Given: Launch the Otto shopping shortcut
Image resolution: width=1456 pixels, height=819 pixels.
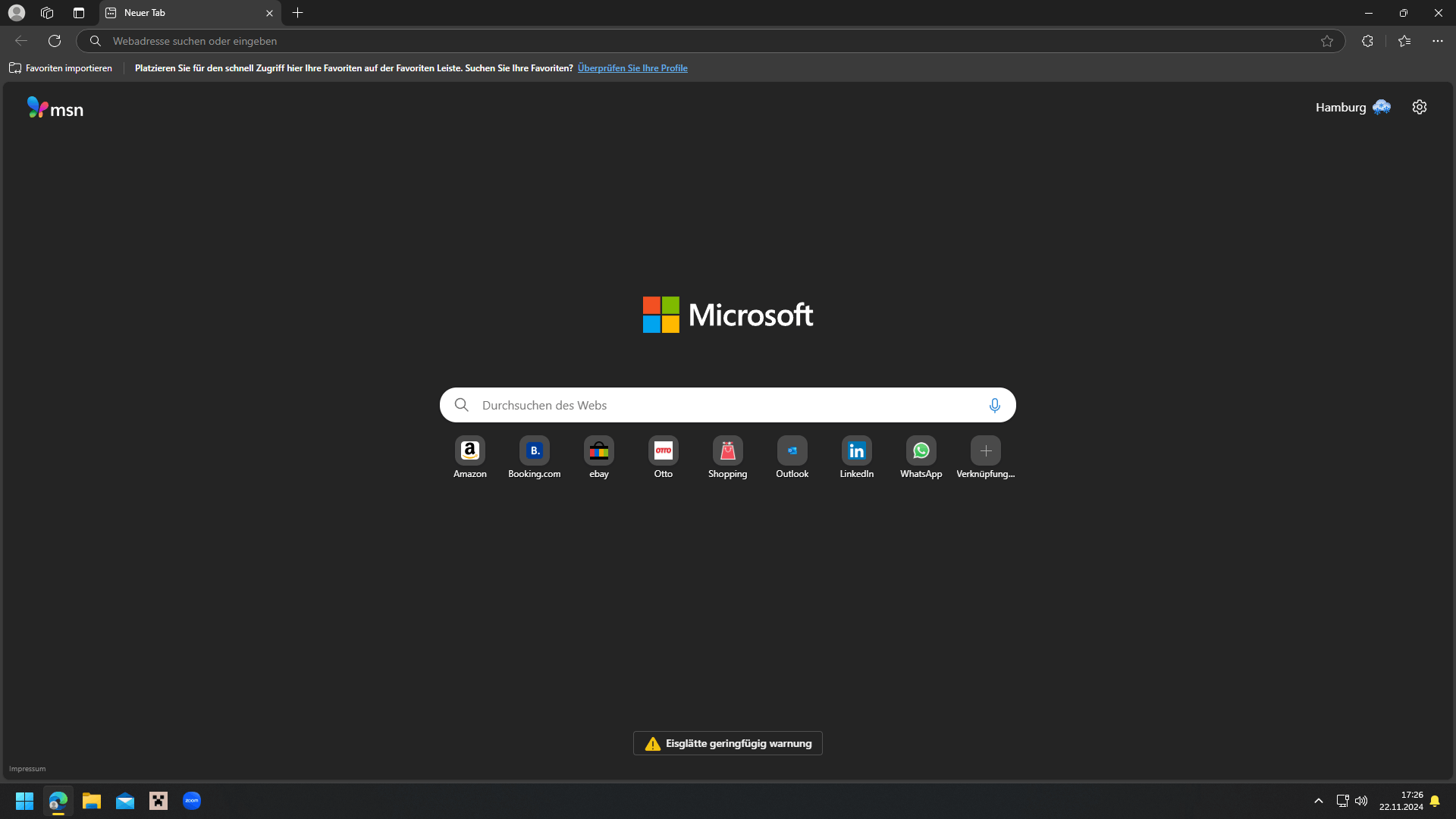Looking at the screenshot, I should [x=663, y=457].
